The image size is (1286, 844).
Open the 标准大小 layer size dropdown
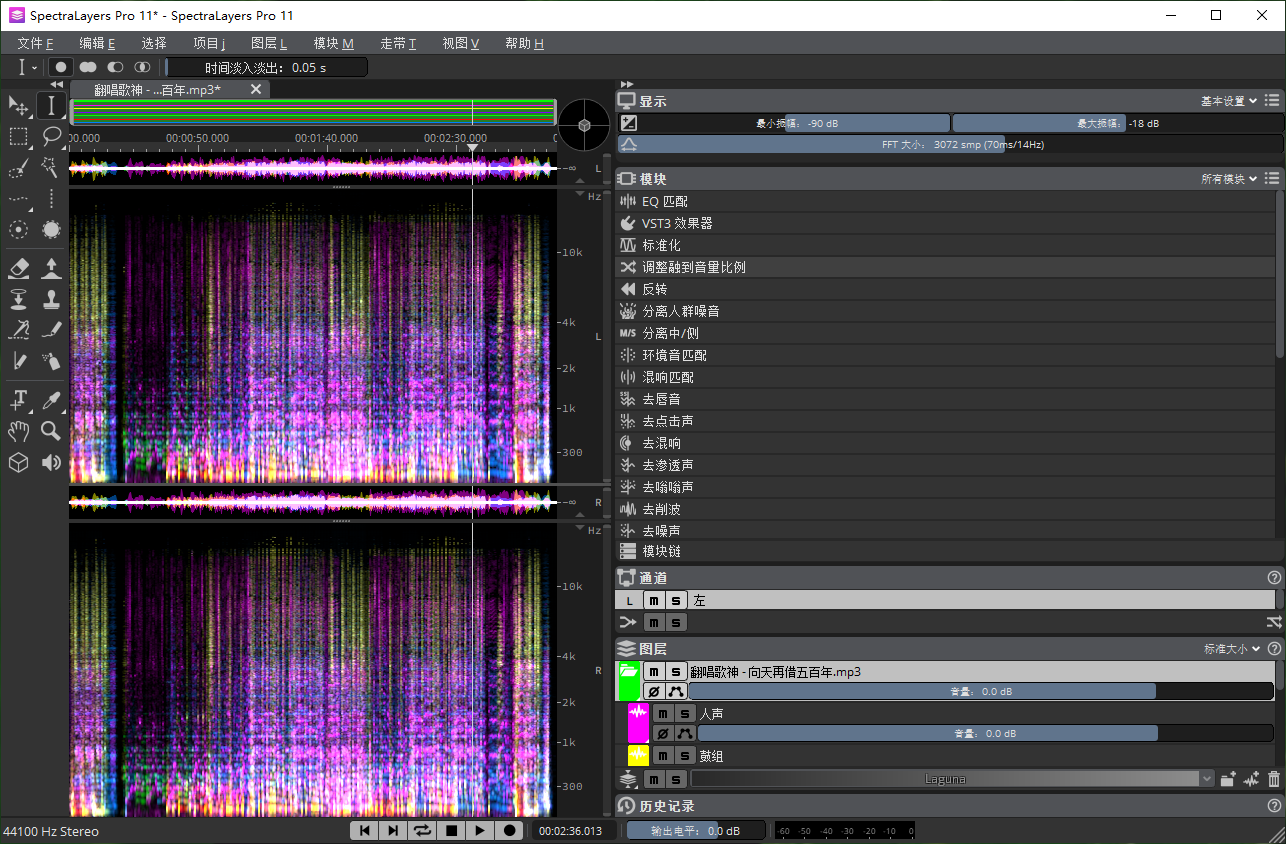[x=1232, y=649]
